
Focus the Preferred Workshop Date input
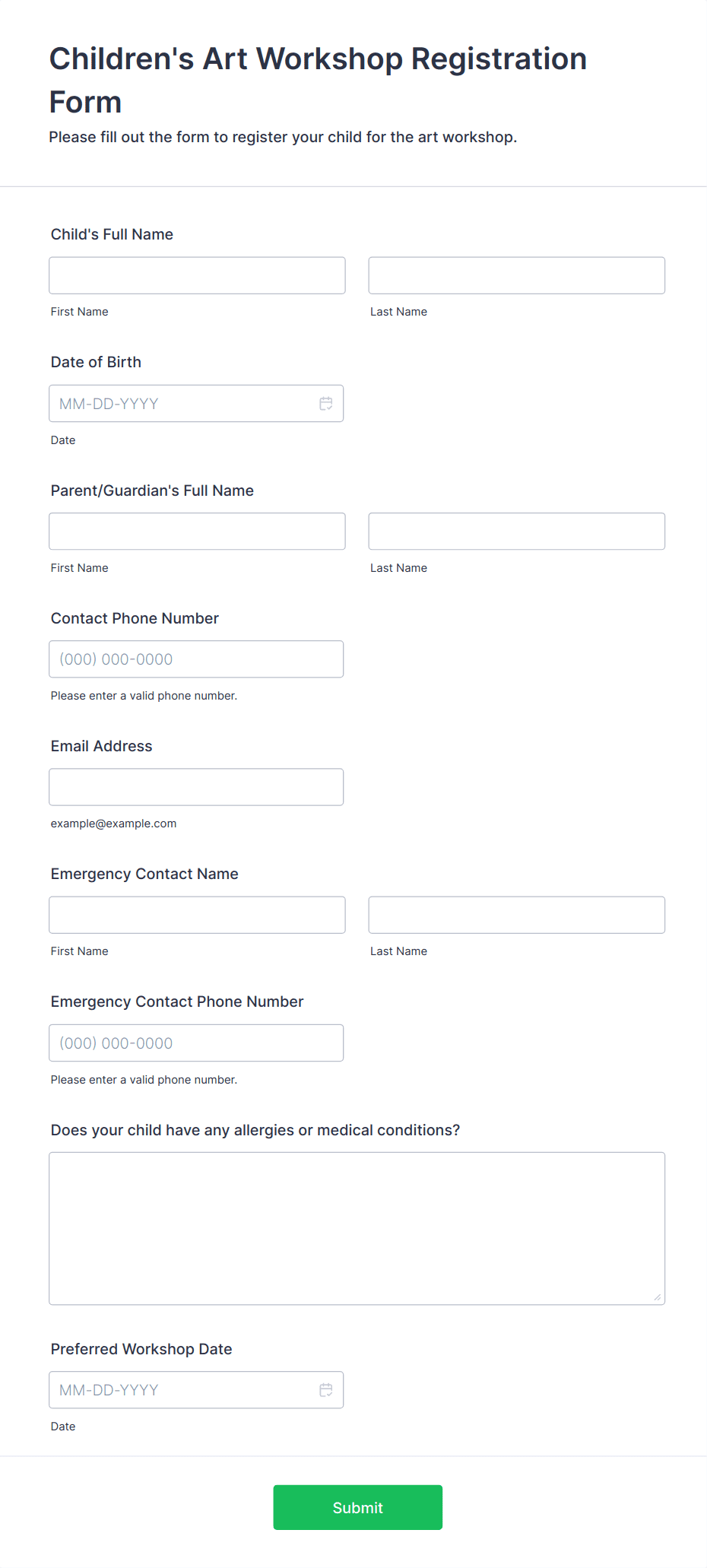196,1390
